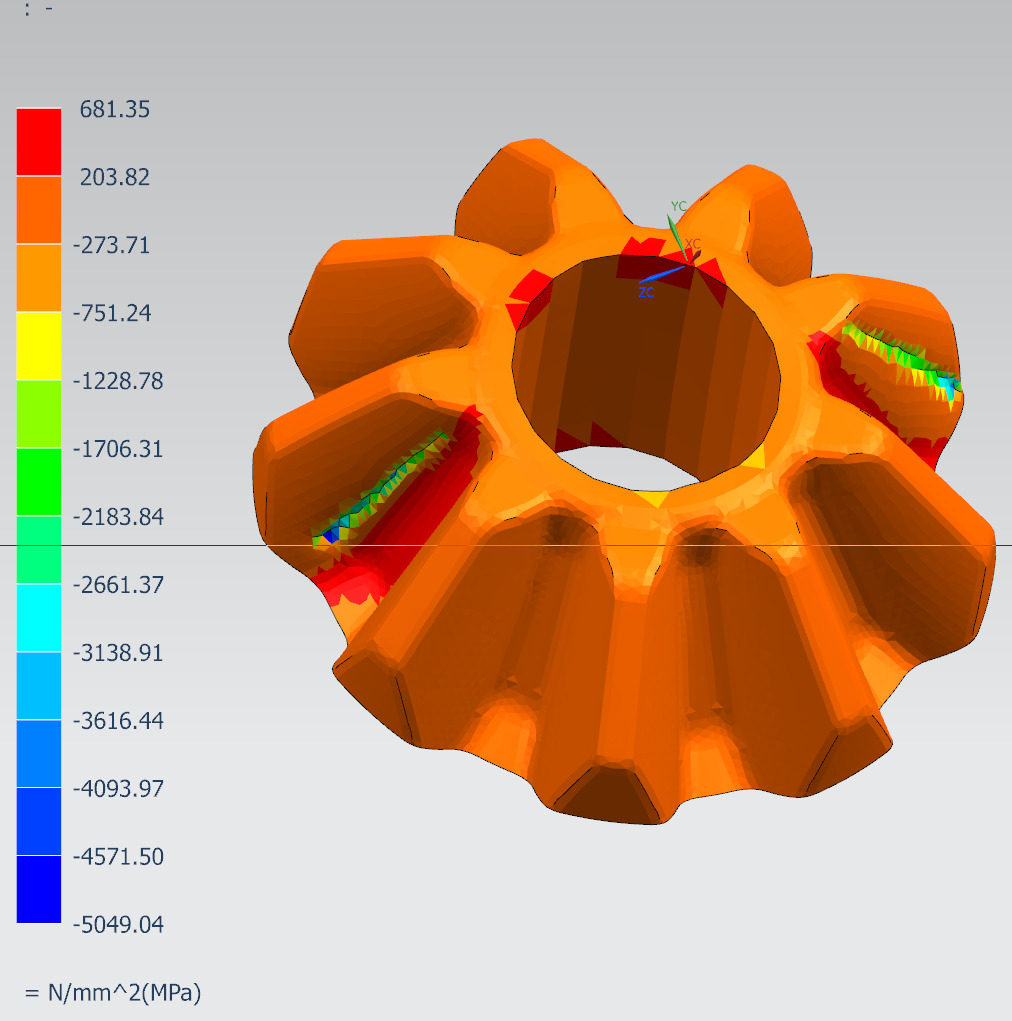Click the legend value -751.24
1012x1021 pixels.
[112, 313]
